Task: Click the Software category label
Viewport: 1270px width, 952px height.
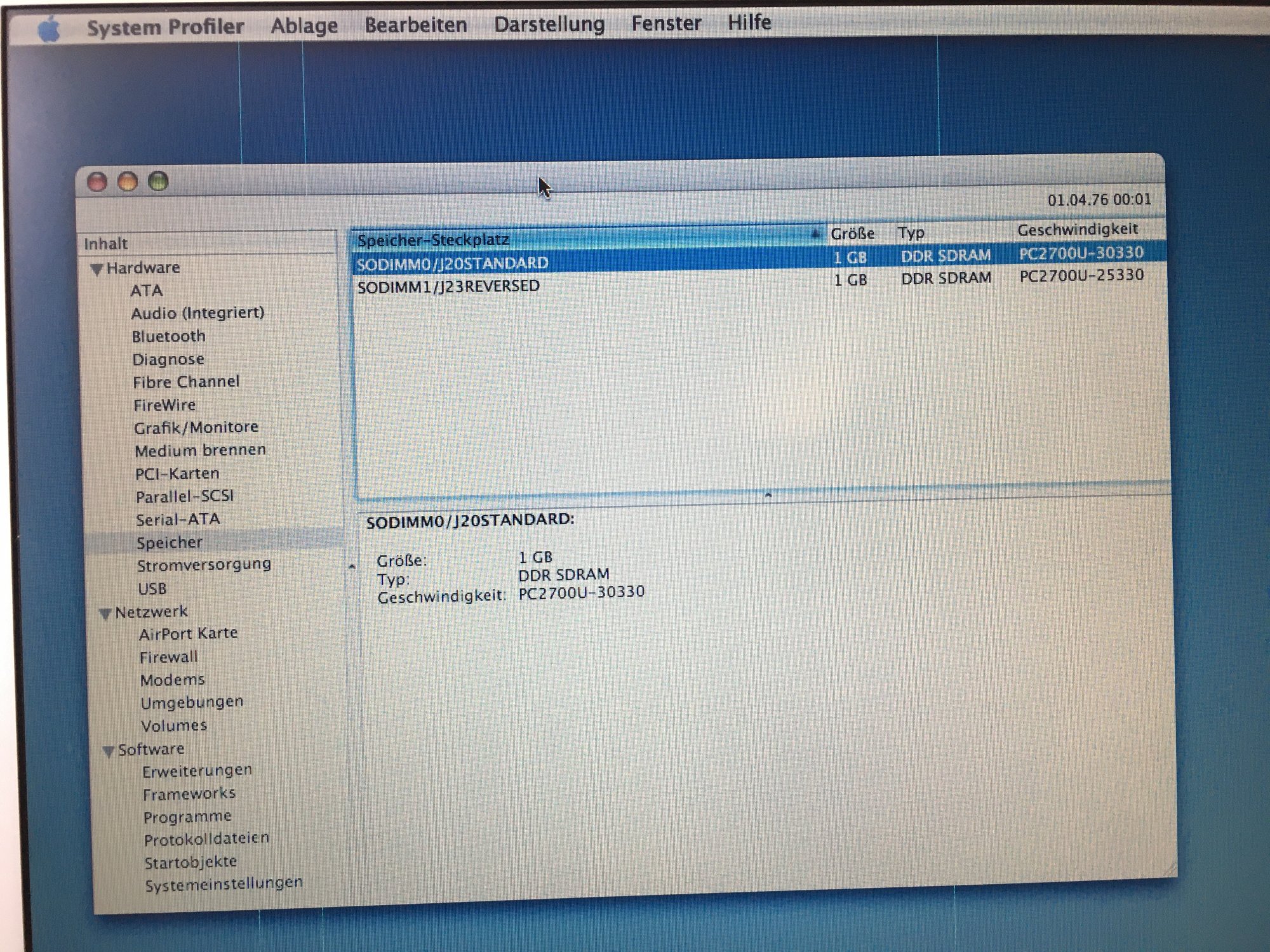Action: tap(151, 750)
